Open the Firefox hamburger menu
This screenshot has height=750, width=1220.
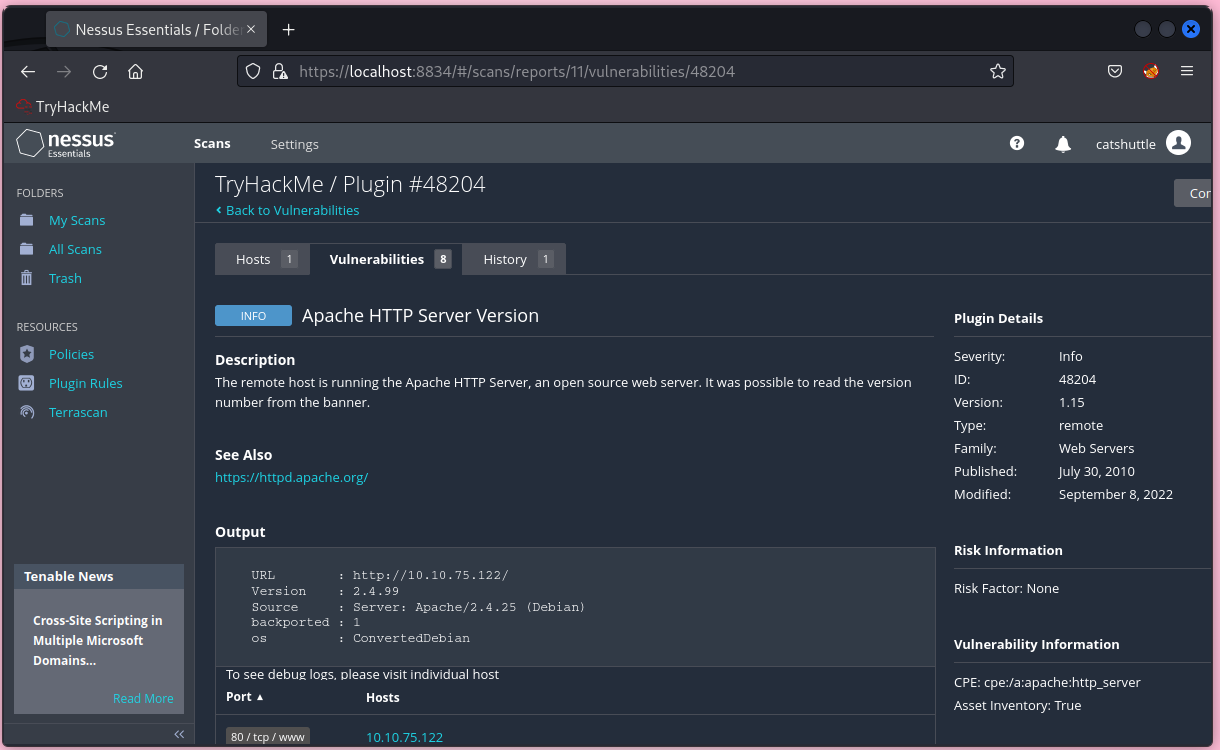click(x=1187, y=71)
